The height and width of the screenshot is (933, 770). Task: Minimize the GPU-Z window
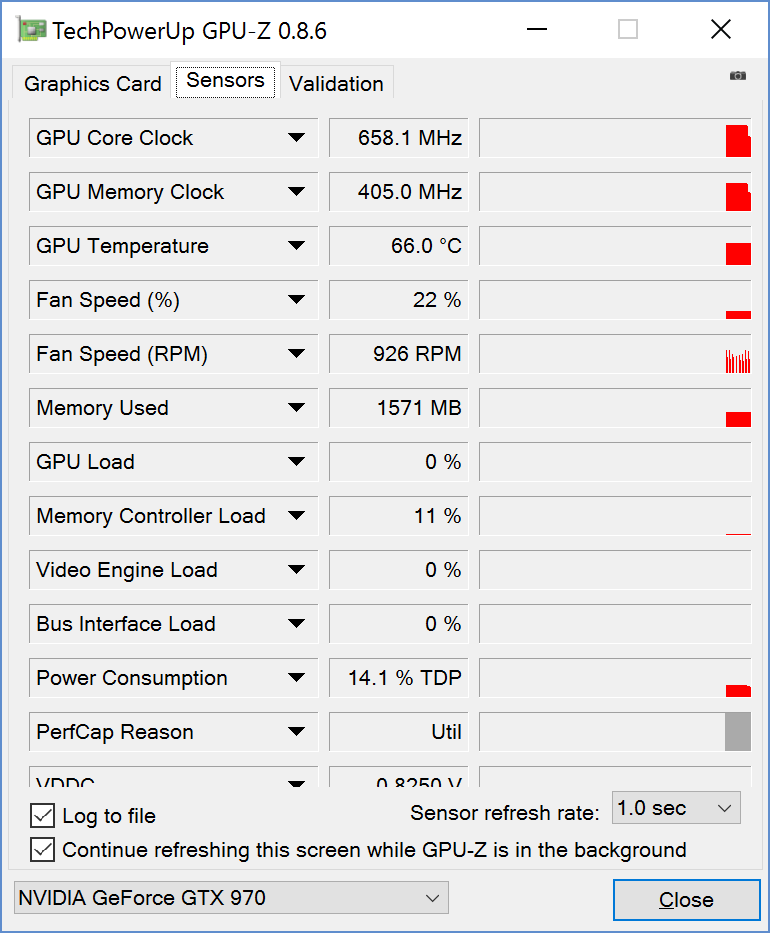[537, 29]
